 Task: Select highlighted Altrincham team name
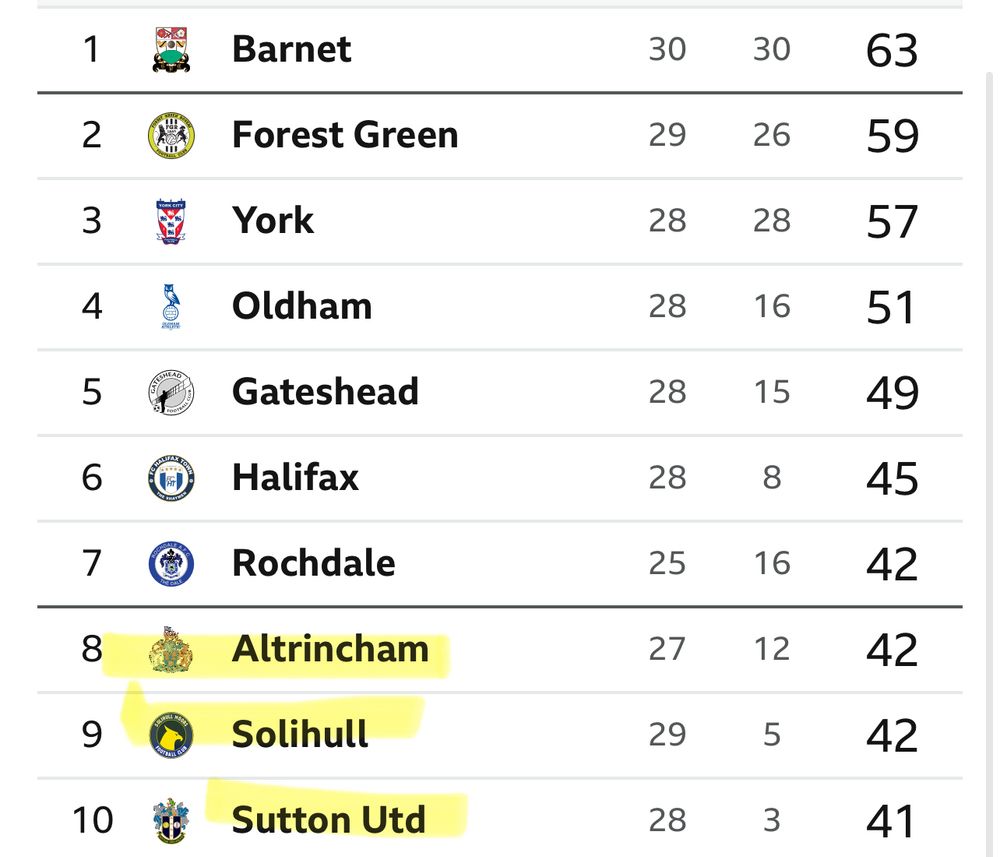point(330,649)
